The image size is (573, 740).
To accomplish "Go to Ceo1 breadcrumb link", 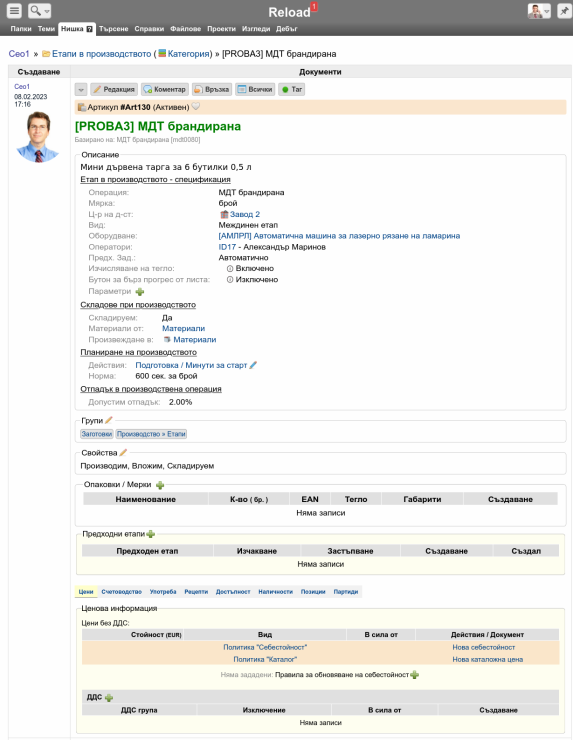I will coord(19,54).
